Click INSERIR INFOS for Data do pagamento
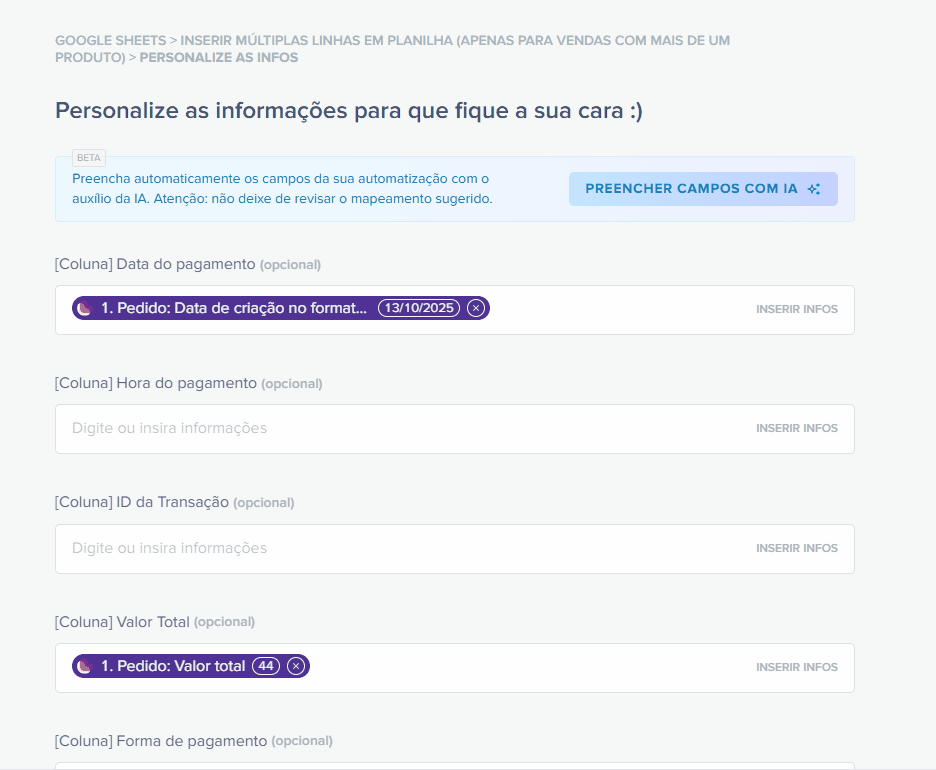Image resolution: width=936 pixels, height=770 pixels. click(797, 308)
